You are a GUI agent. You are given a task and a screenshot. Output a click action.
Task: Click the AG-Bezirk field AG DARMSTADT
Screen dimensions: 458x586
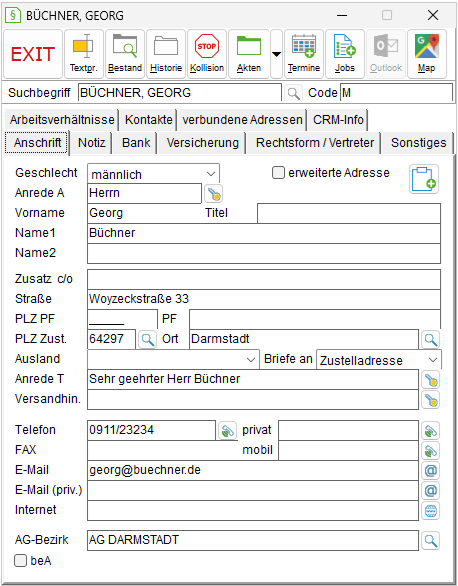click(x=253, y=540)
